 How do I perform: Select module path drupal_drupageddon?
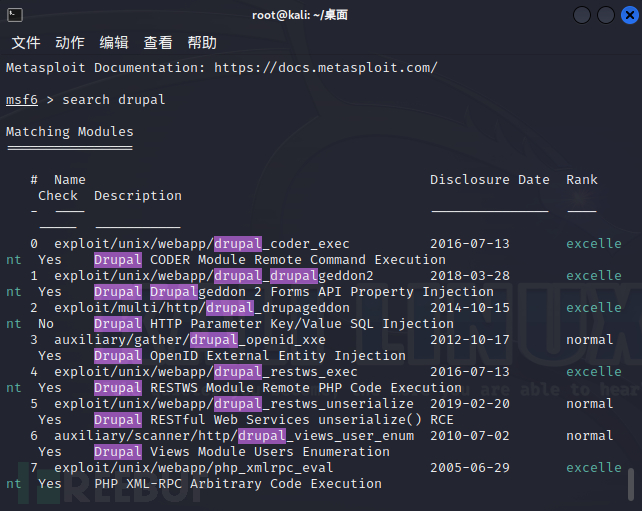point(202,308)
